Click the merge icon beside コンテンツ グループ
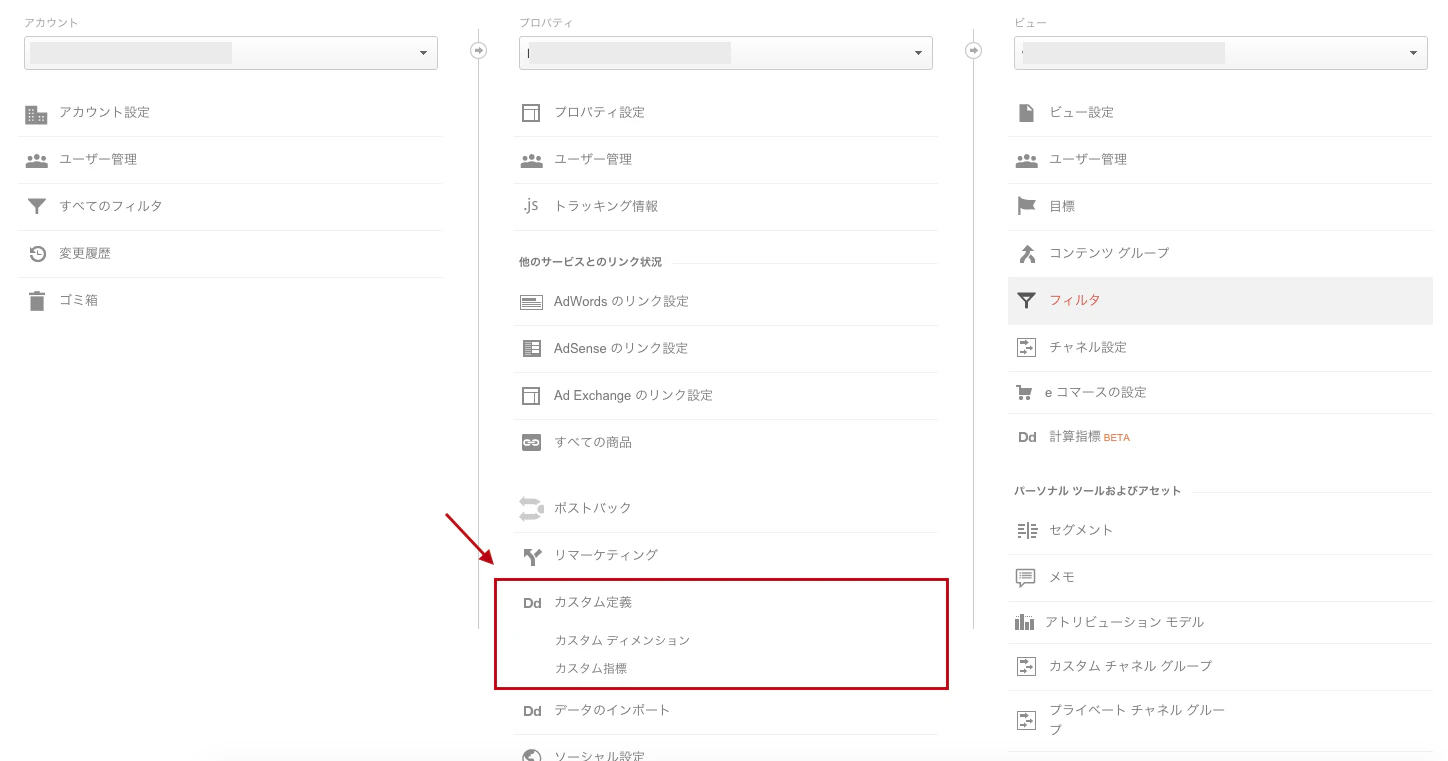 pos(1026,253)
